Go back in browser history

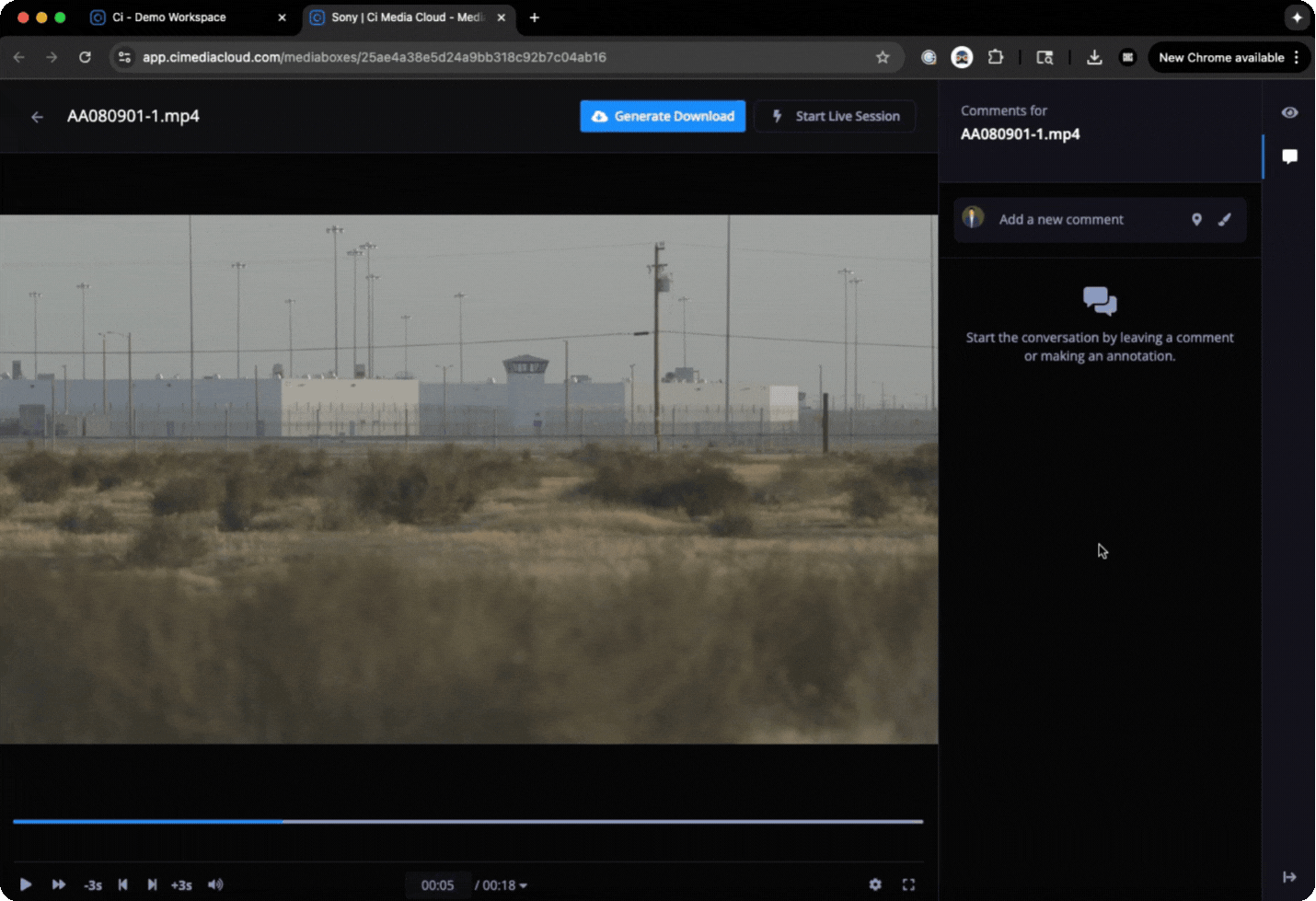point(19,57)
